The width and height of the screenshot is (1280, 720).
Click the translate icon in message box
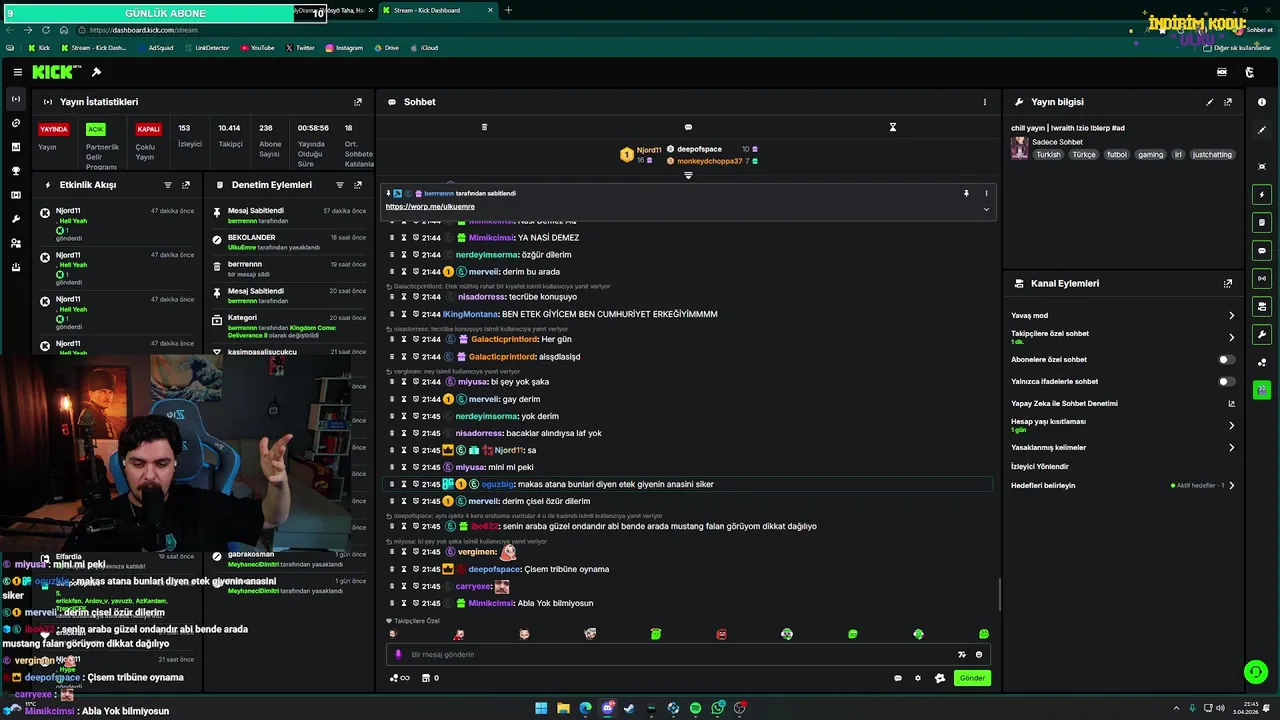point(962,654)
